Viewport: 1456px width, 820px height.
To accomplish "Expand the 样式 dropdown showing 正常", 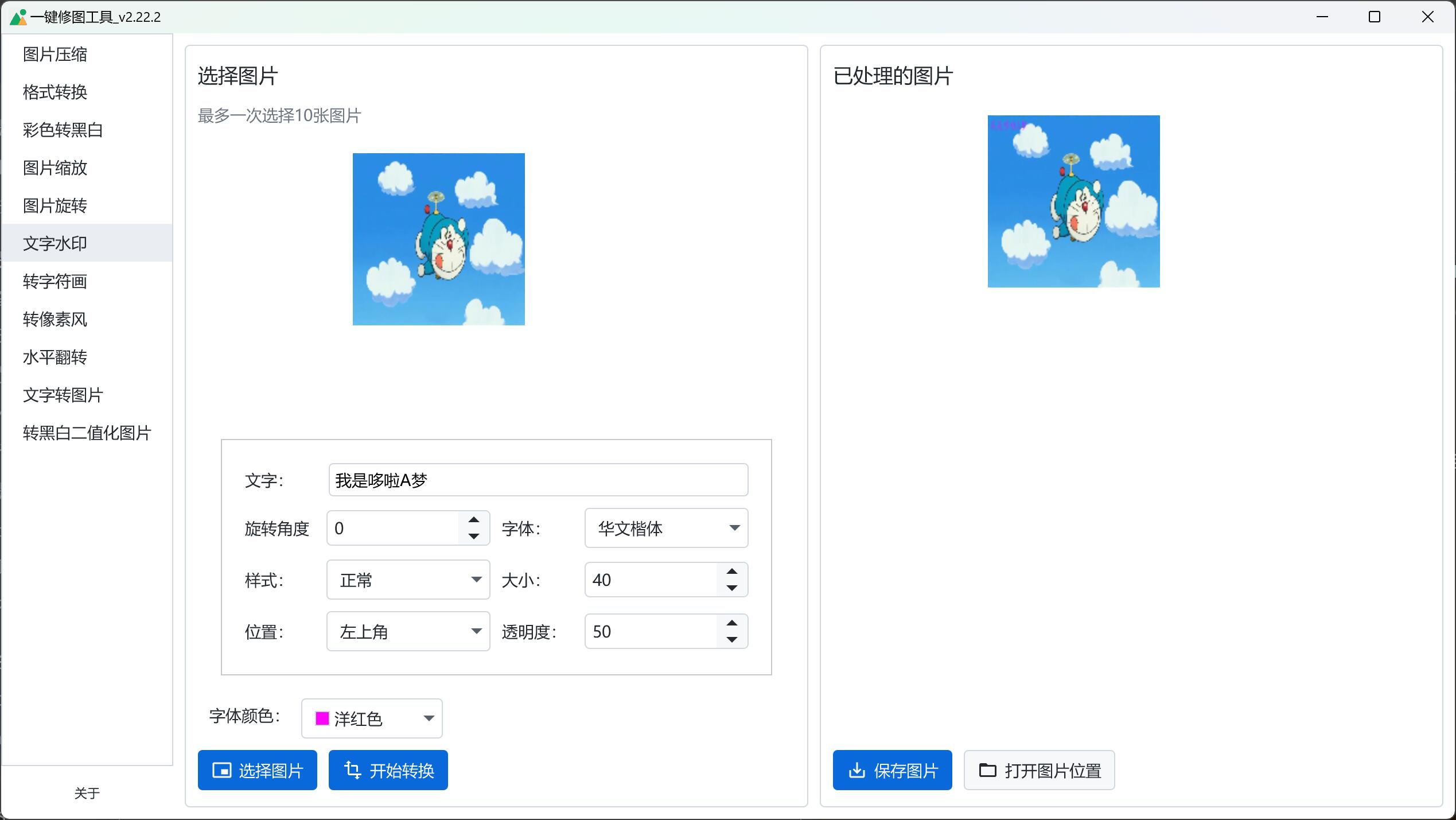I will pyautogui.click(x=408, y=580).
